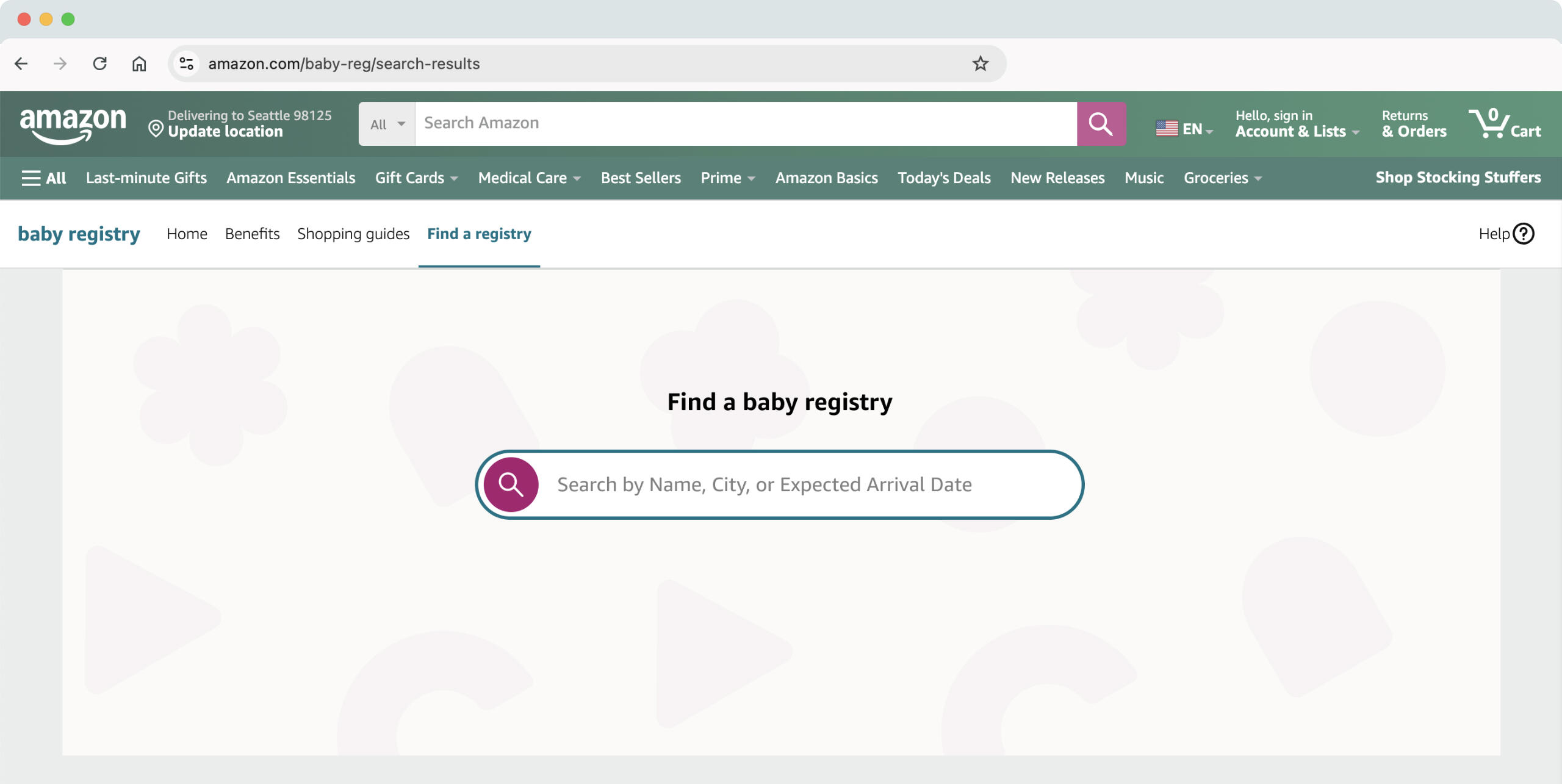The height and width of the screenshot is (784, 1562).
Task: Expand the Gift Cards dropdown
Action: click(416, 178)
